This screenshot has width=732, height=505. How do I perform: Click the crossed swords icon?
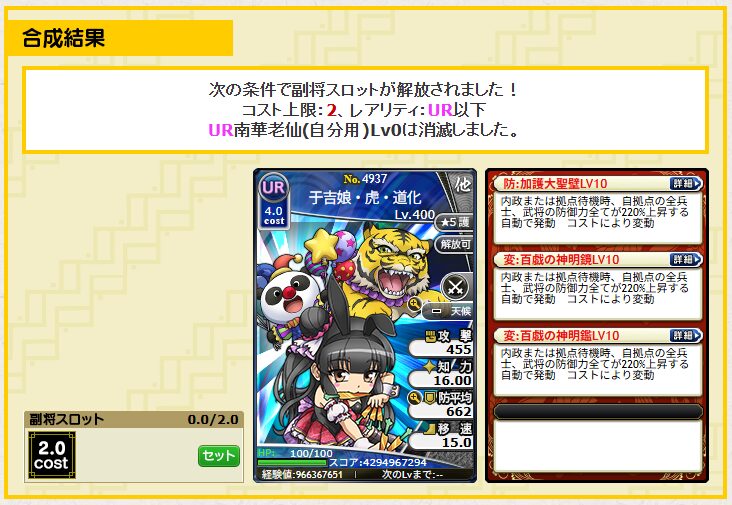pyautogui.click(x=455, y=286)
